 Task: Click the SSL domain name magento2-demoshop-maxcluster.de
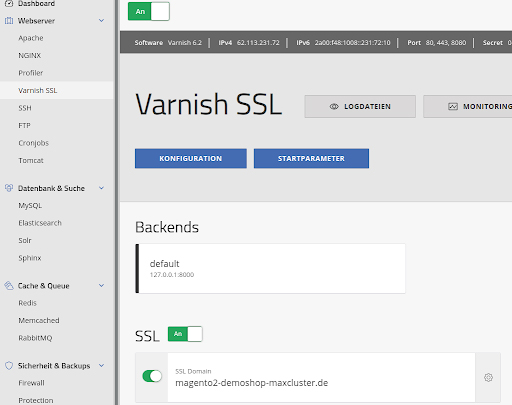(x=252, y=383)
